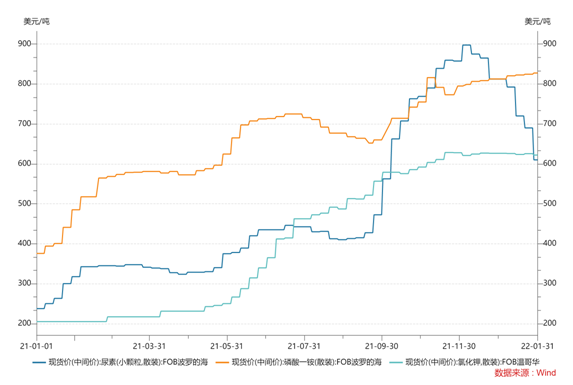Click the 21-03-31 date label

[149, 346]
